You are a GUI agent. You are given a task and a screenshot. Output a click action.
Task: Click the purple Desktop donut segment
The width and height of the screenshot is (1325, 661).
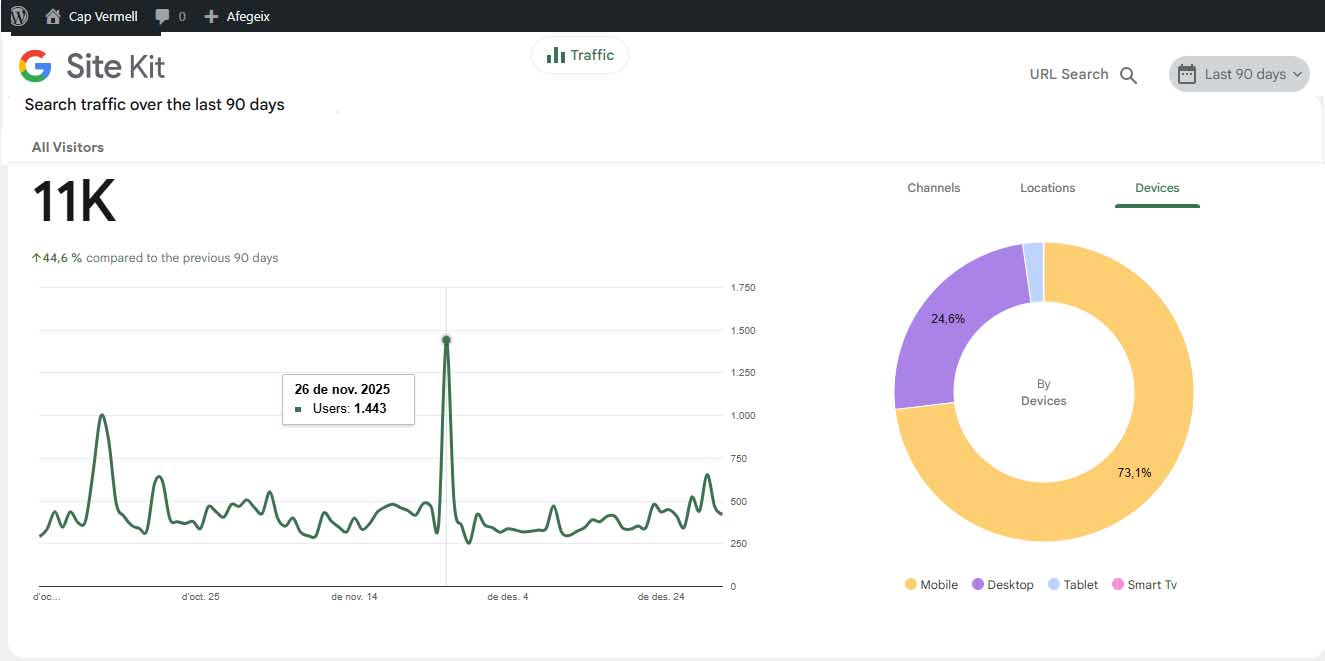943,320
